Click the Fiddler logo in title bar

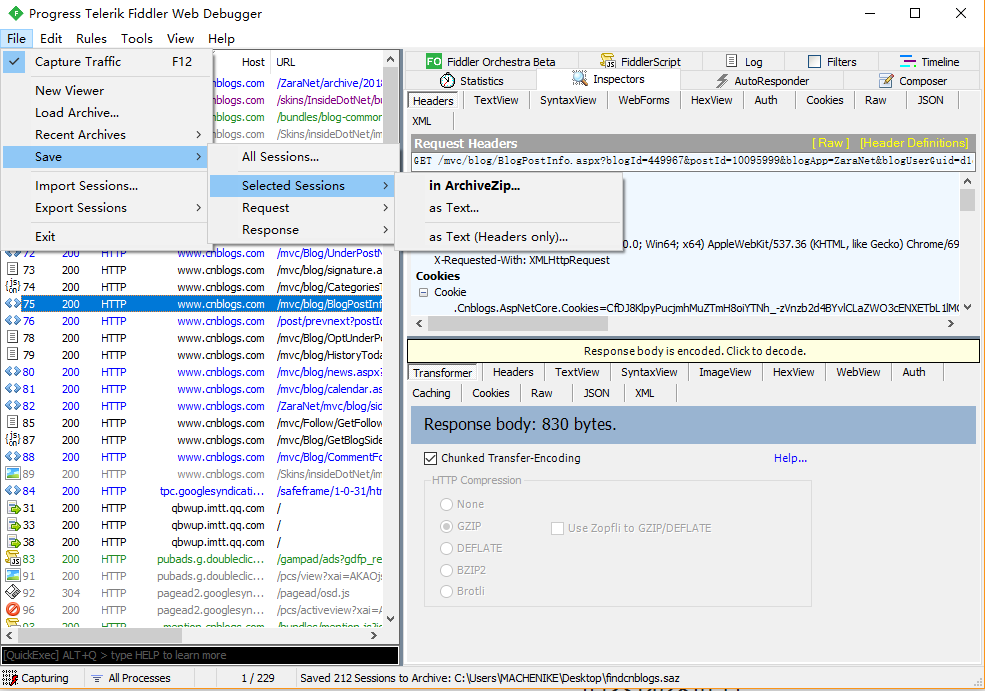[x=16, y=13]
